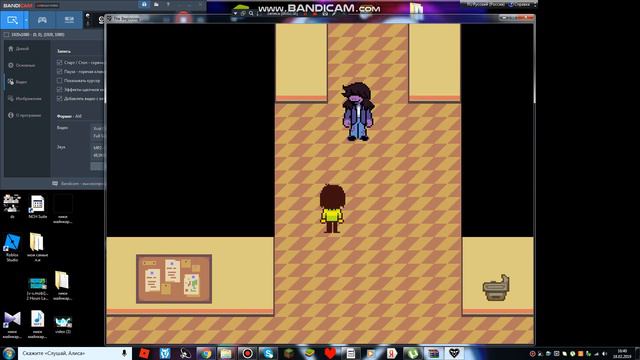The width and height of the screenshot is (640, 360).
Task: Click the bulletin board in the game
Action: 174,279
